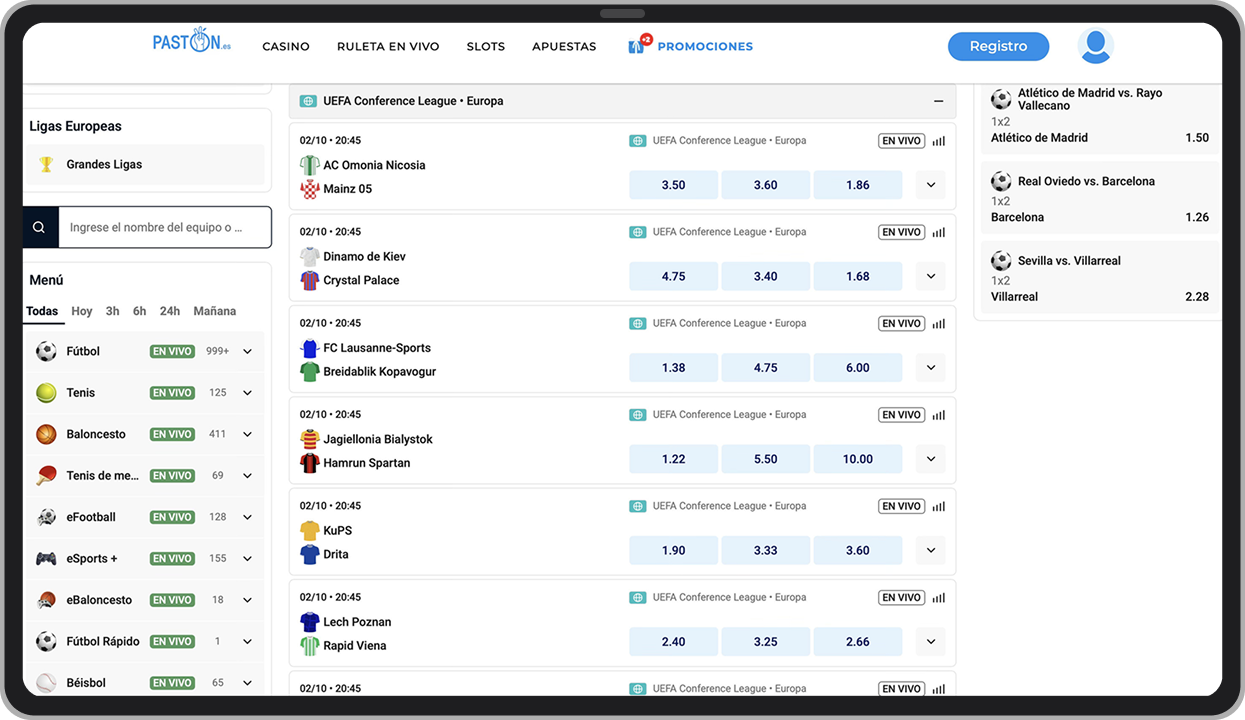Click the team name search field
The width and height of the screenshot is (1245, 720).
[165, 227]
